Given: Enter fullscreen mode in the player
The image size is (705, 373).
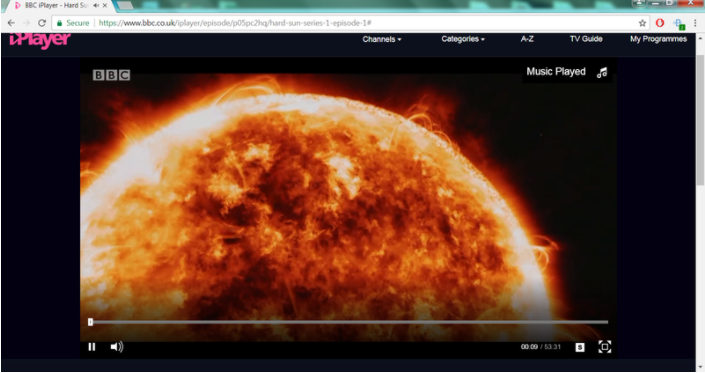Looking at the screenshot, I should point(605,346).
